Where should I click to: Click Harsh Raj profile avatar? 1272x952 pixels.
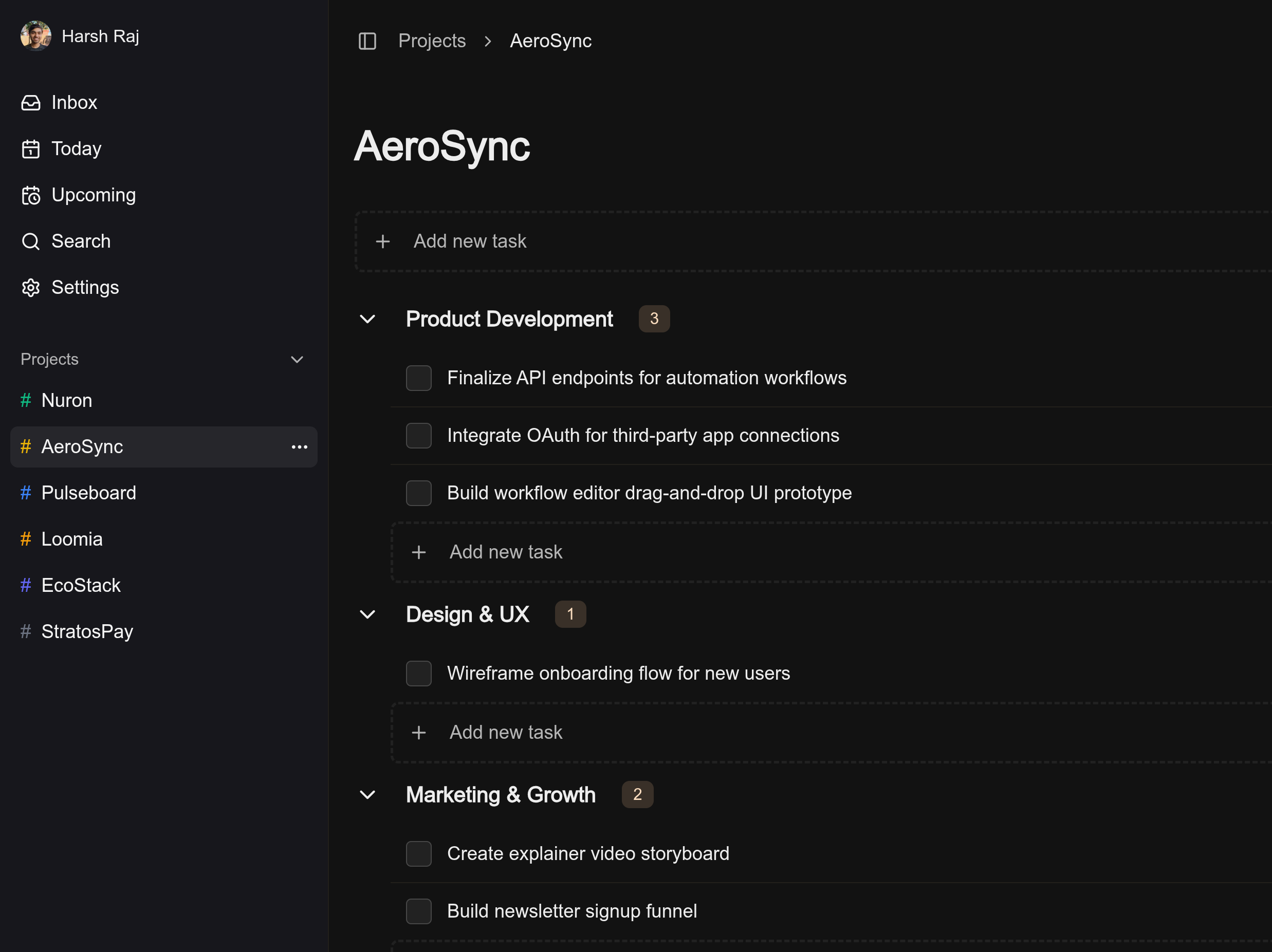tap(35, 36)
